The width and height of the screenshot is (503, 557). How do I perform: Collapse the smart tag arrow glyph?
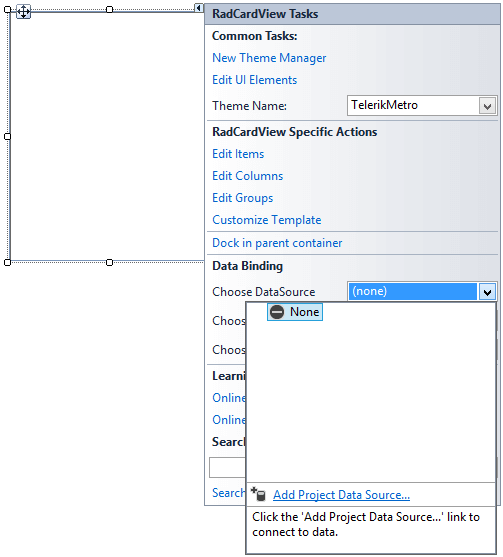click(199, 8)
